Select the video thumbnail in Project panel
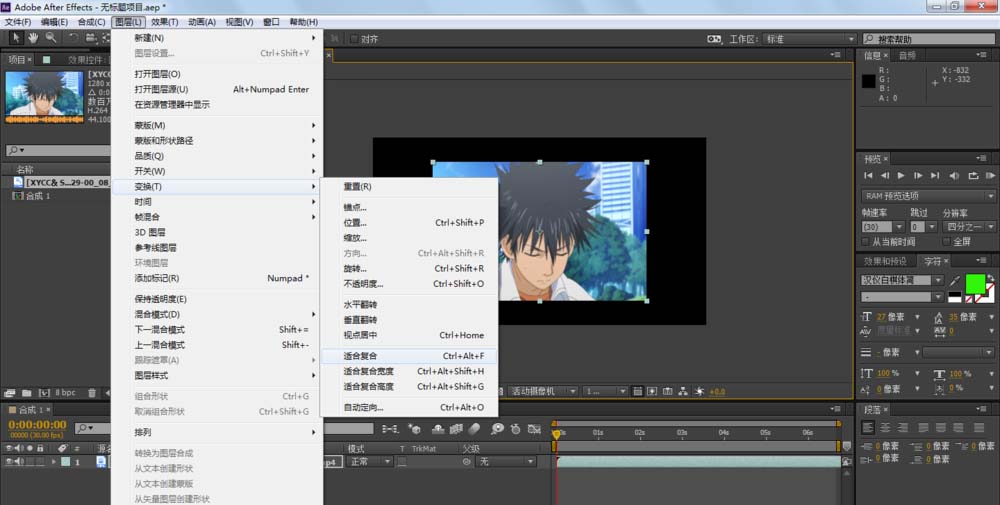The width and height of the screenshot is (1000, 505). tap(44, 96)
